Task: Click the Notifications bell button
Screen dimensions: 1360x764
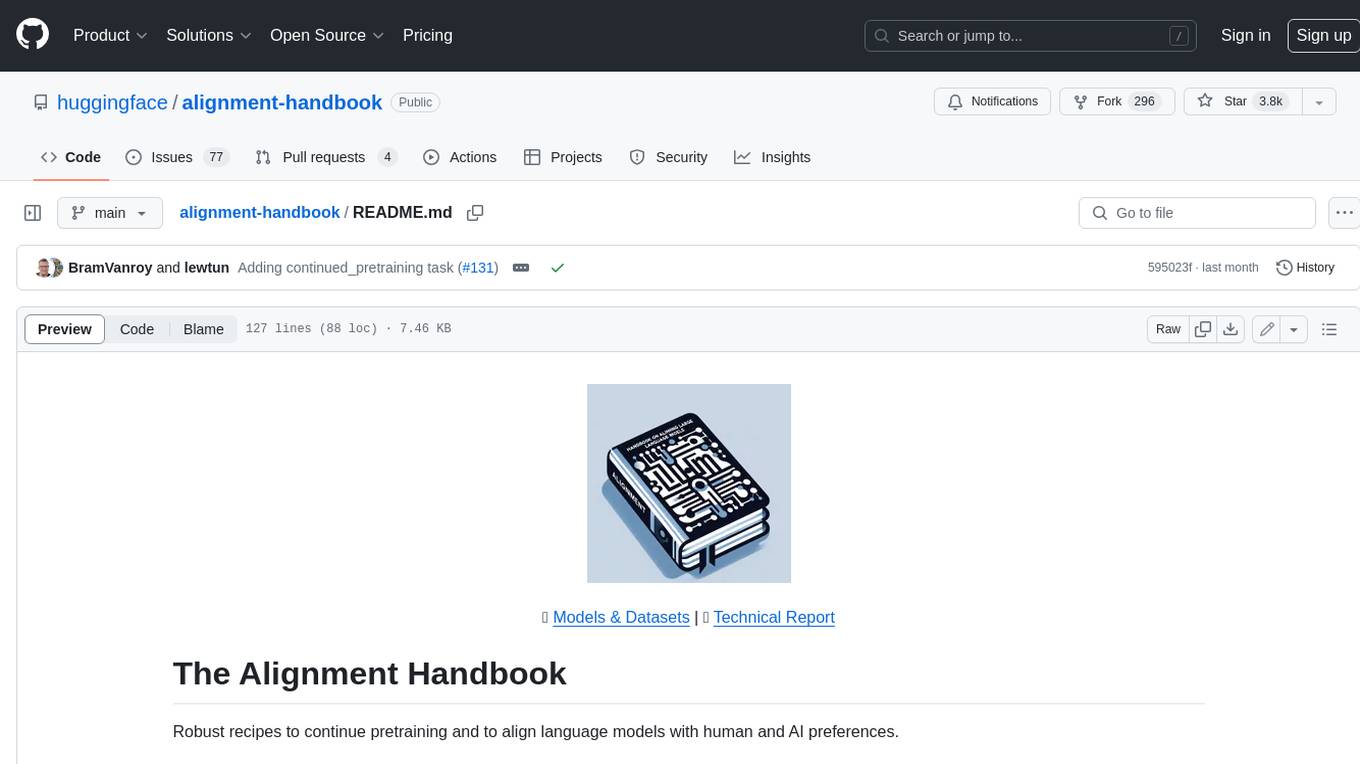Action: [993, 102]
